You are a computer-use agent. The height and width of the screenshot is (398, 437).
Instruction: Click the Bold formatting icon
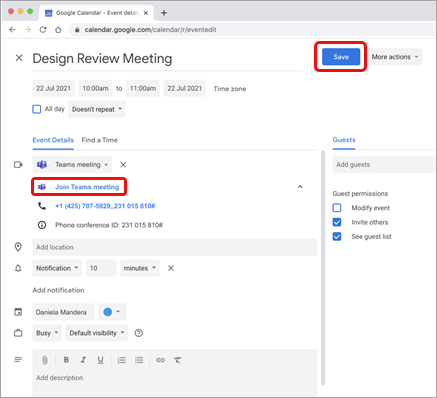(x=66, y=360)
